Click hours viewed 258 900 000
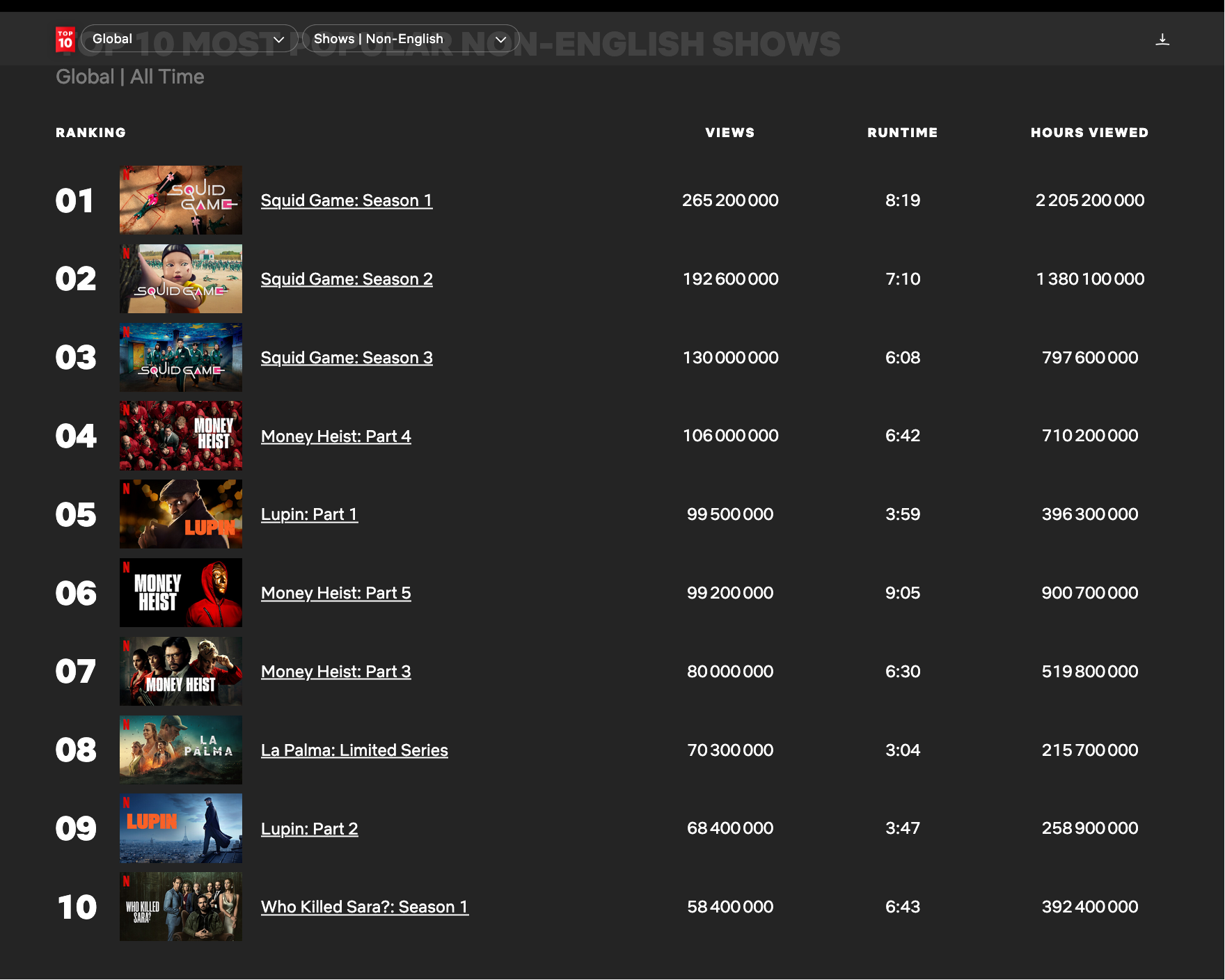 pyautogui.click(x=1090, y=828)
